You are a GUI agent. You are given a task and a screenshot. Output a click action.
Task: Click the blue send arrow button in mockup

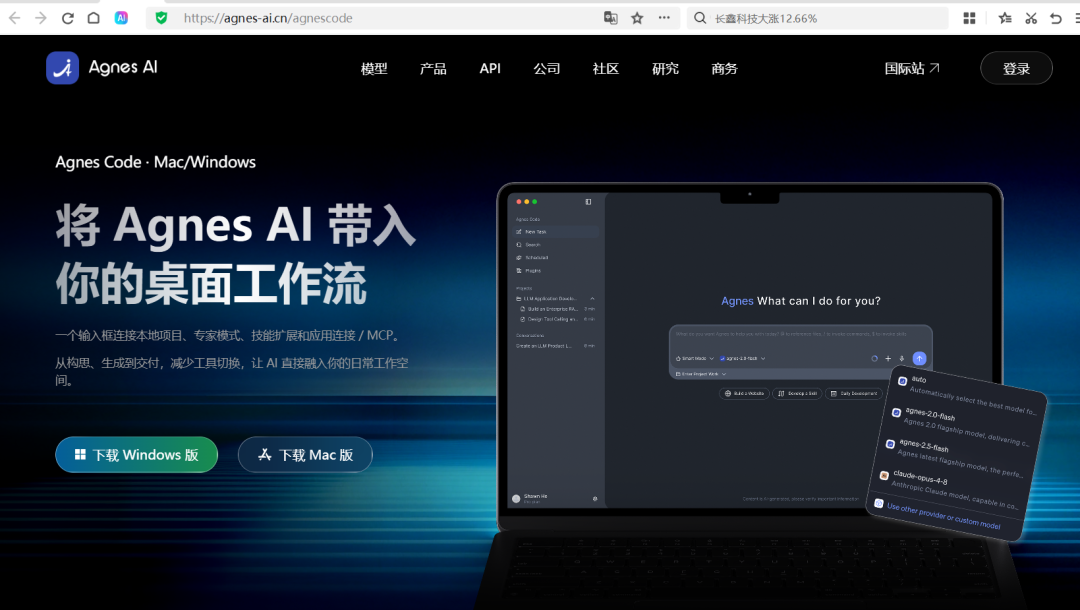point(919,359)
